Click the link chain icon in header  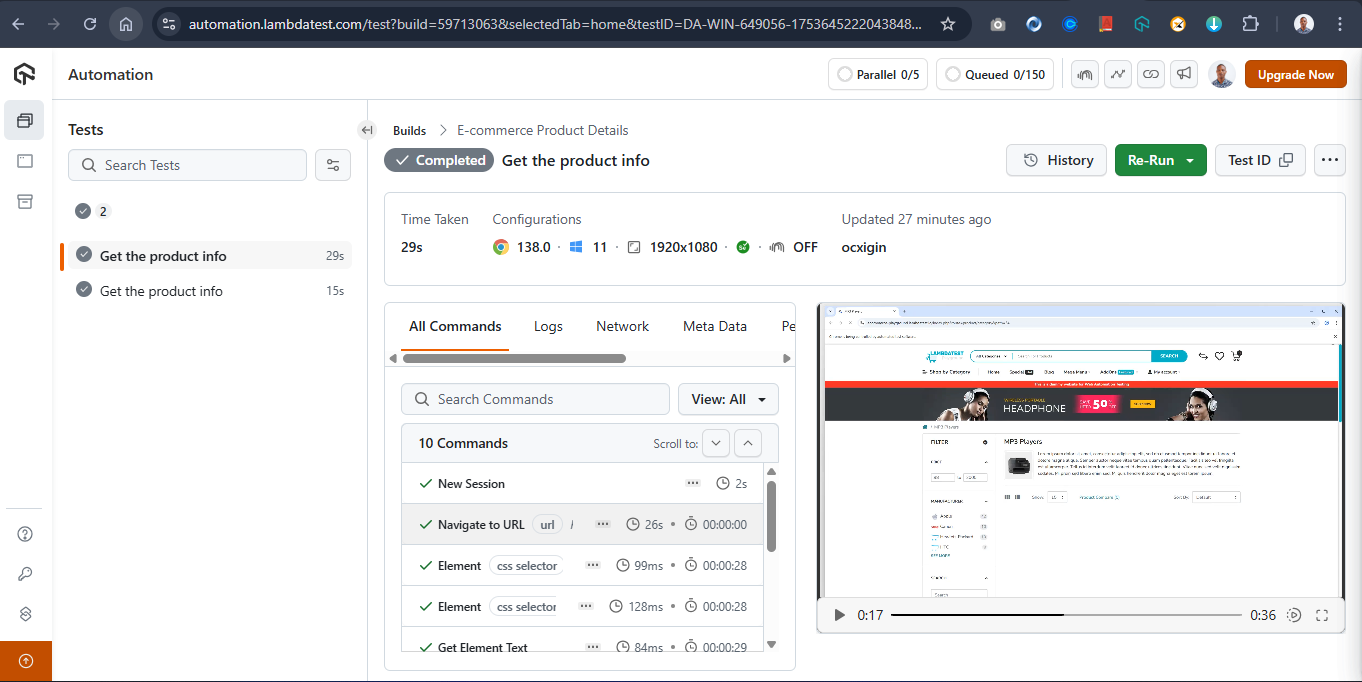pyautogui.click(x=1151, y=74)
